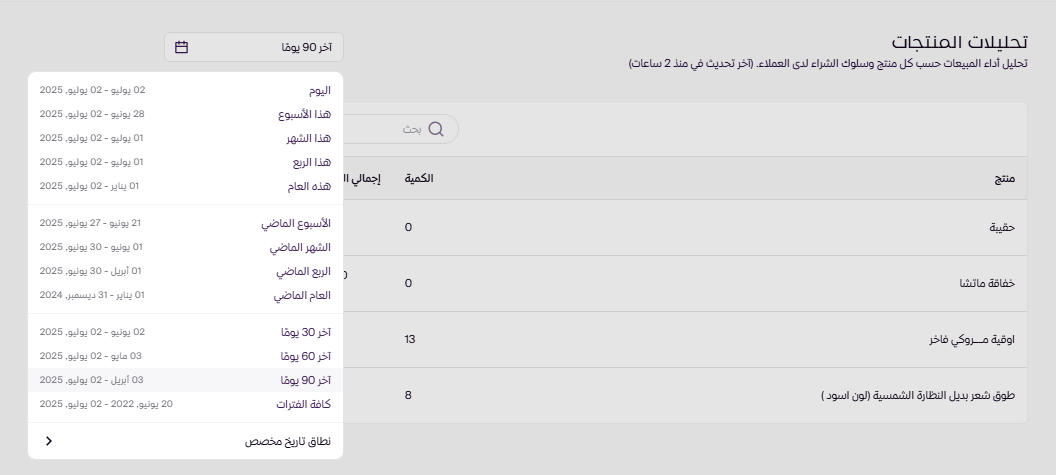Image resolution: width=1056 pixels, height=475 pixels.
Task: Select 'آخر 60 يومًا' range
Action: (185, 356)
